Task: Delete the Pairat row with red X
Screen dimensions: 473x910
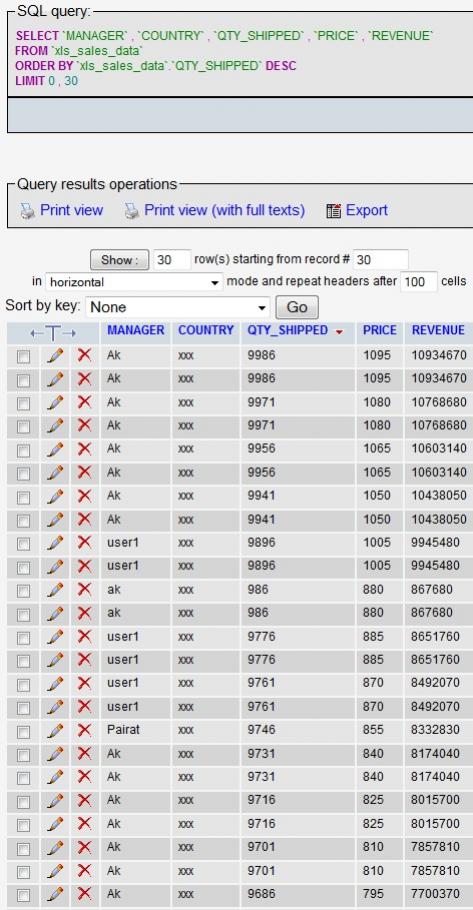Action: click(84, 730)
